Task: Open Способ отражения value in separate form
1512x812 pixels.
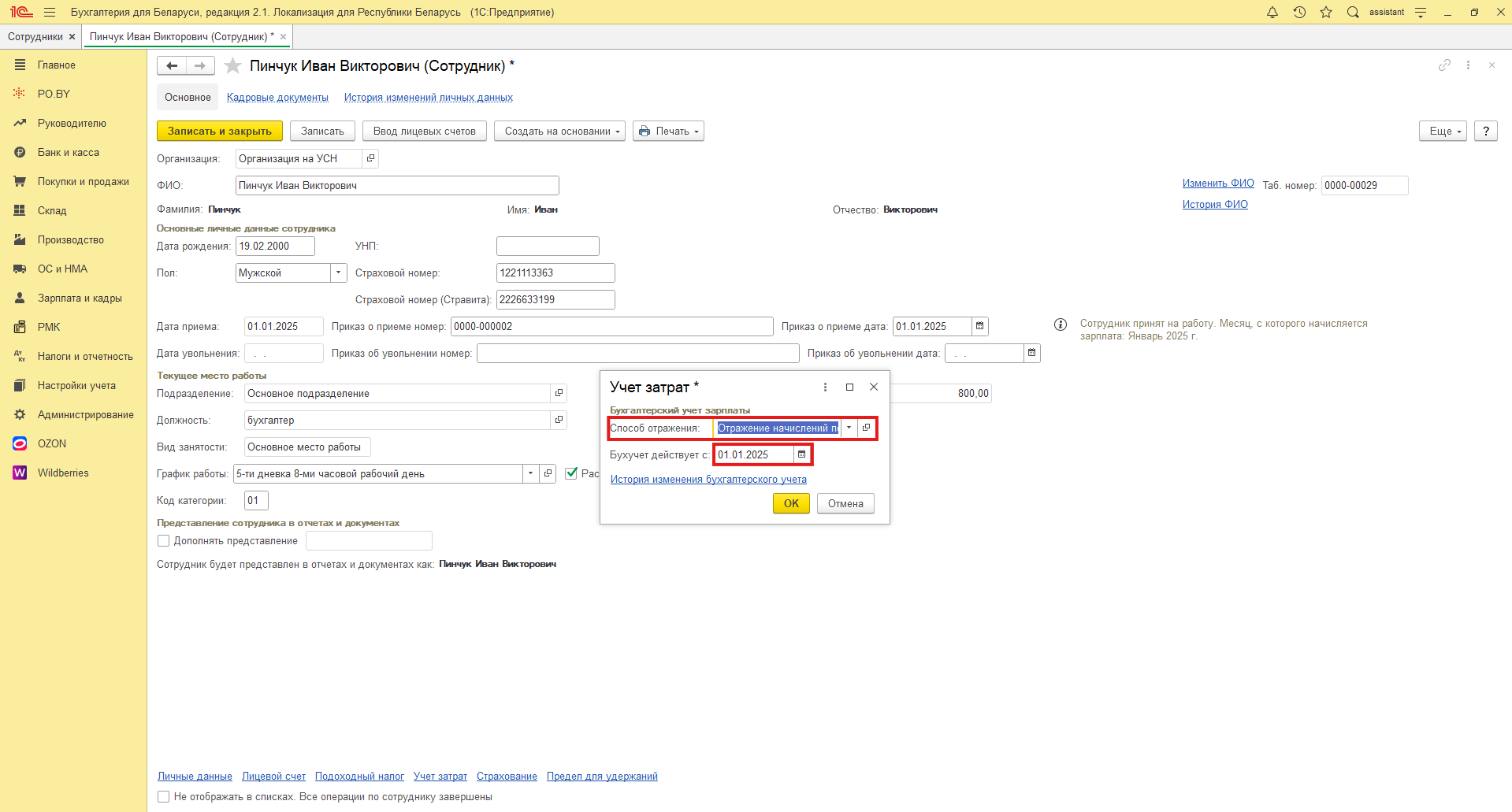Action: point(866,428)
